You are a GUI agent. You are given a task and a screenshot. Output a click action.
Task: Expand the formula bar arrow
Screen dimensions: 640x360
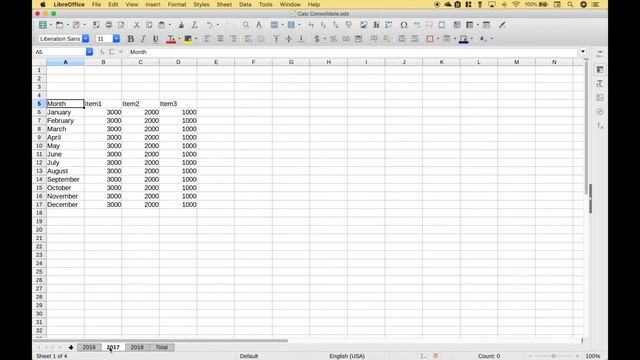click(583, 52)
